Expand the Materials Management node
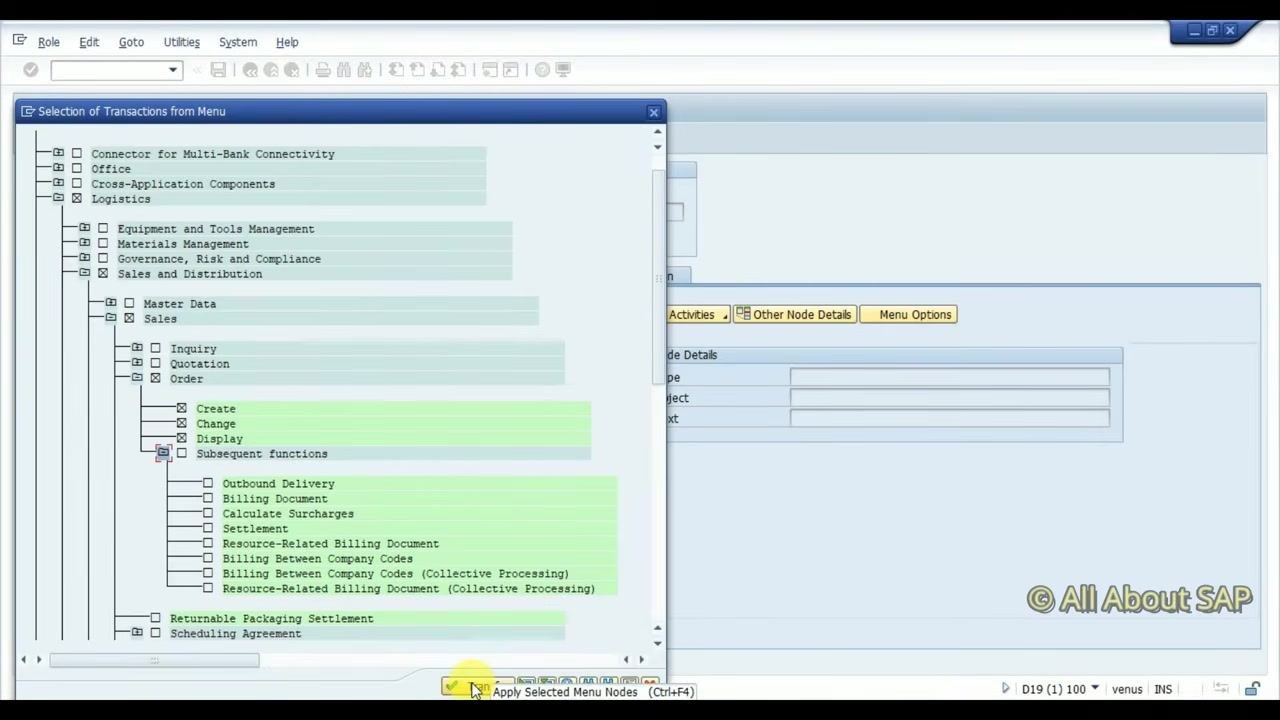Viewport: 1280px width, 720px height. tap(84, 244)
